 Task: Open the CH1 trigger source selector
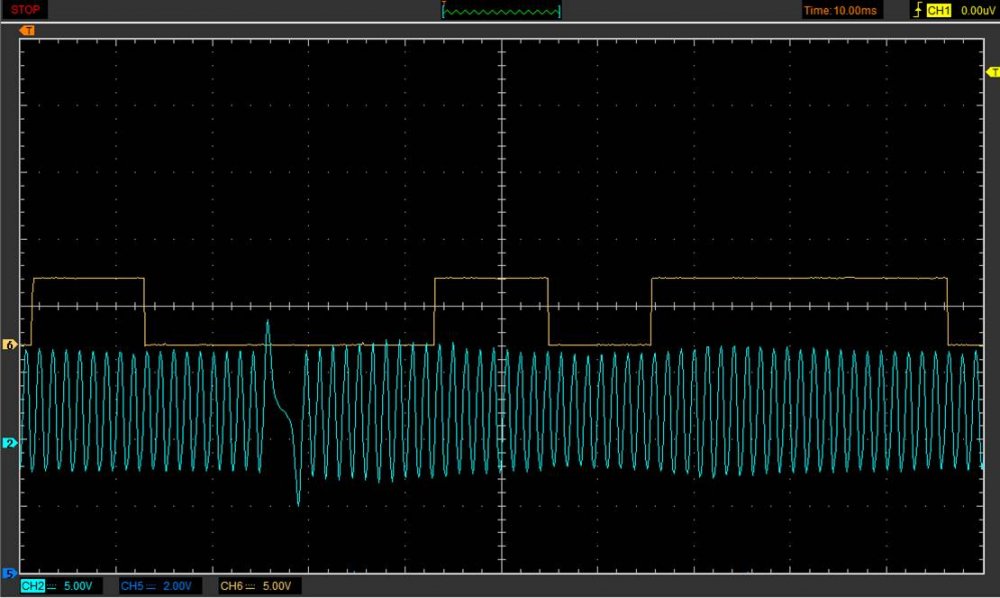click(938, 10)
